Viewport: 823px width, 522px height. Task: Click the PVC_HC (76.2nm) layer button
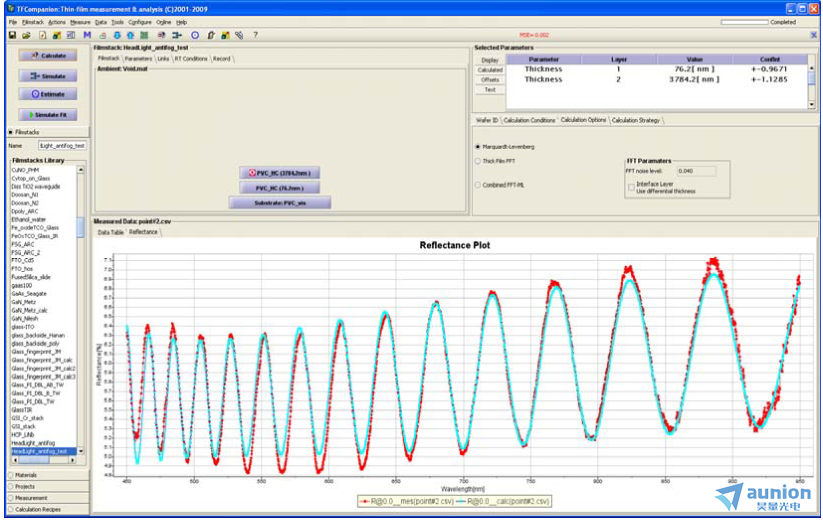280,188
